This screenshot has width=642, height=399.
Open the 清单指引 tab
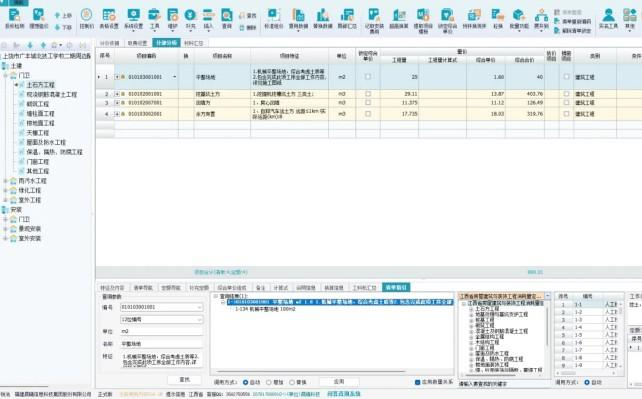(396, 287)
